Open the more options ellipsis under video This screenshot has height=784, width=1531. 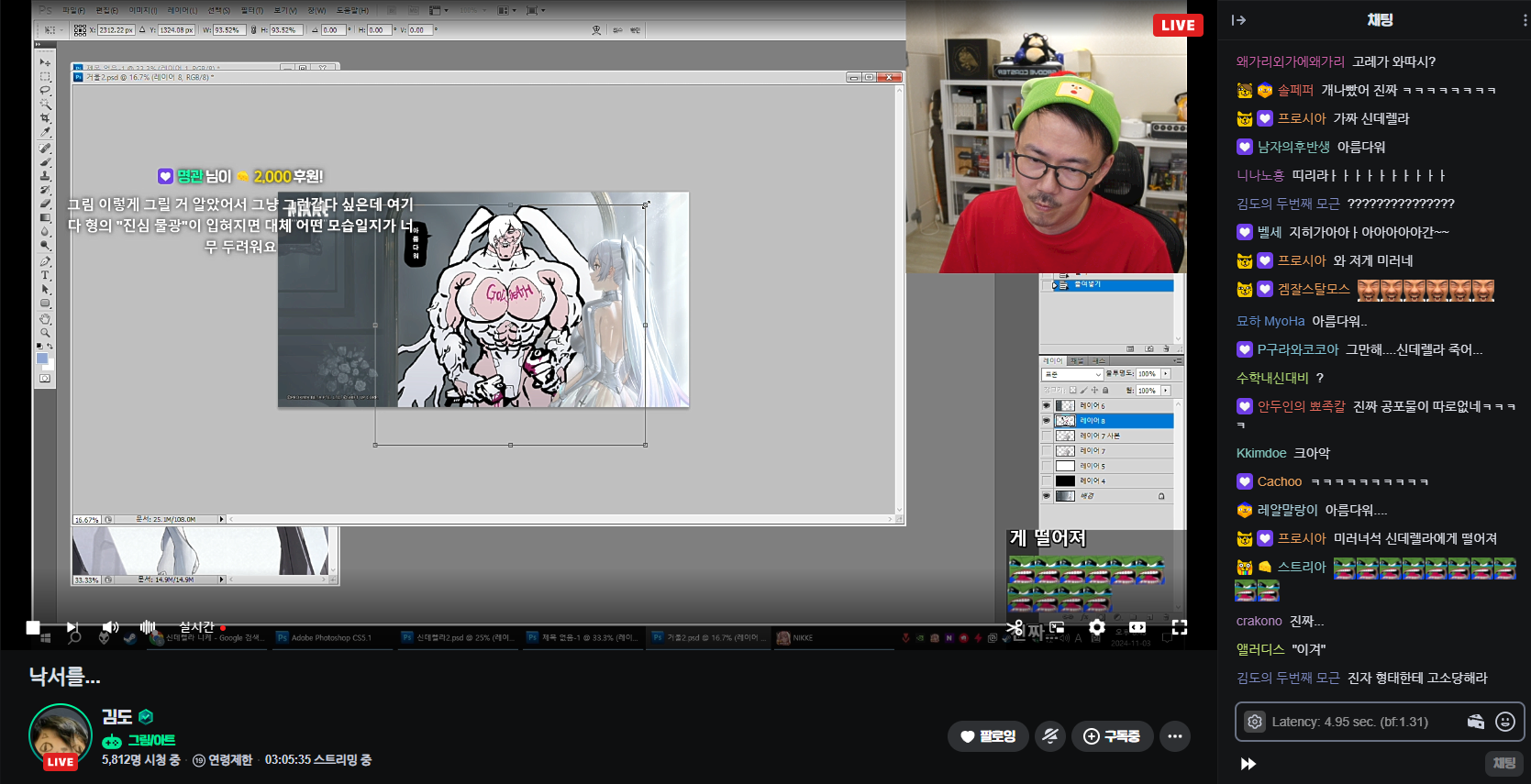(x=1175, y=736)
